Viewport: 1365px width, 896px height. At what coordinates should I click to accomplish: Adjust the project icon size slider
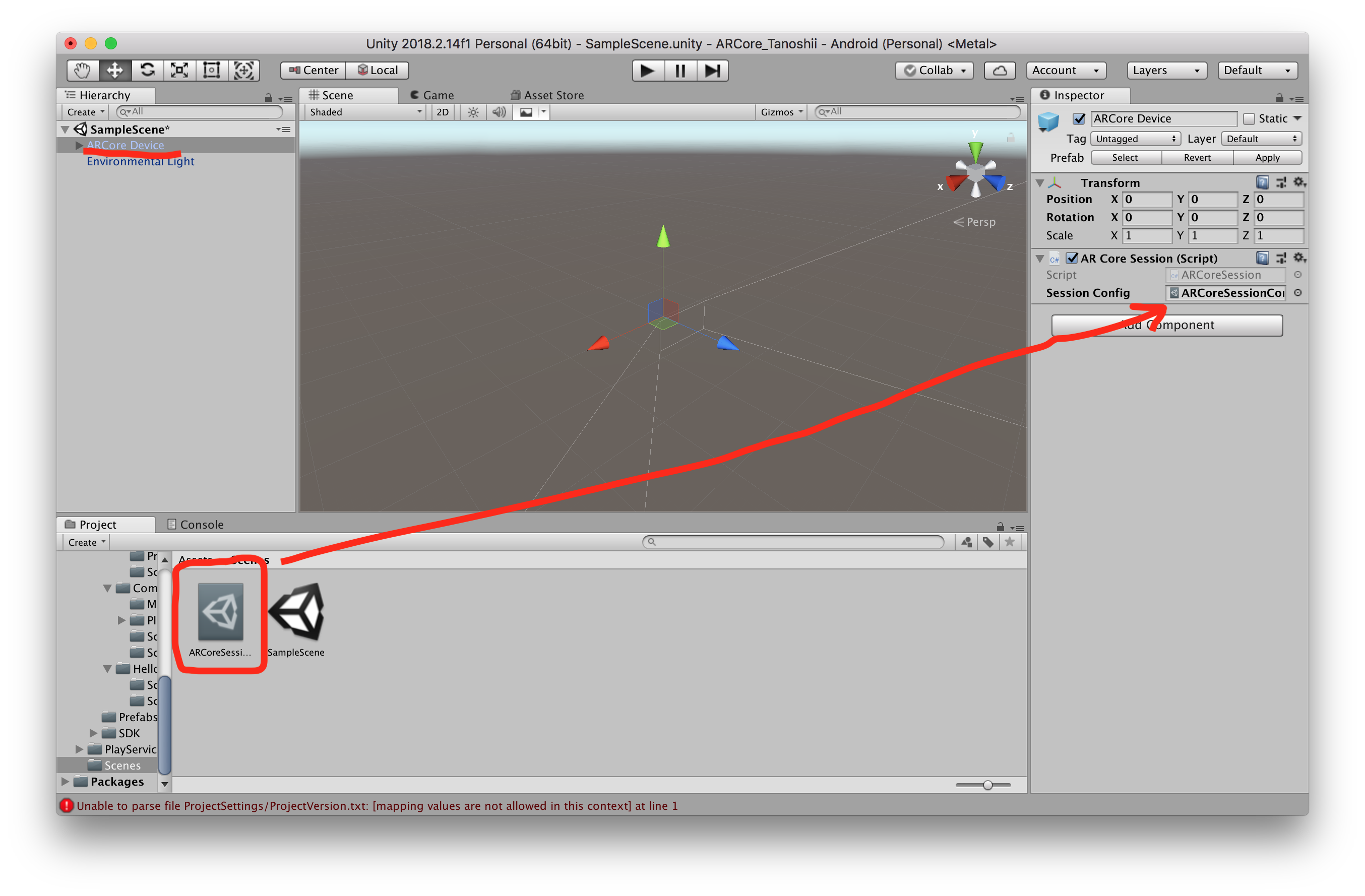[987, 785]
